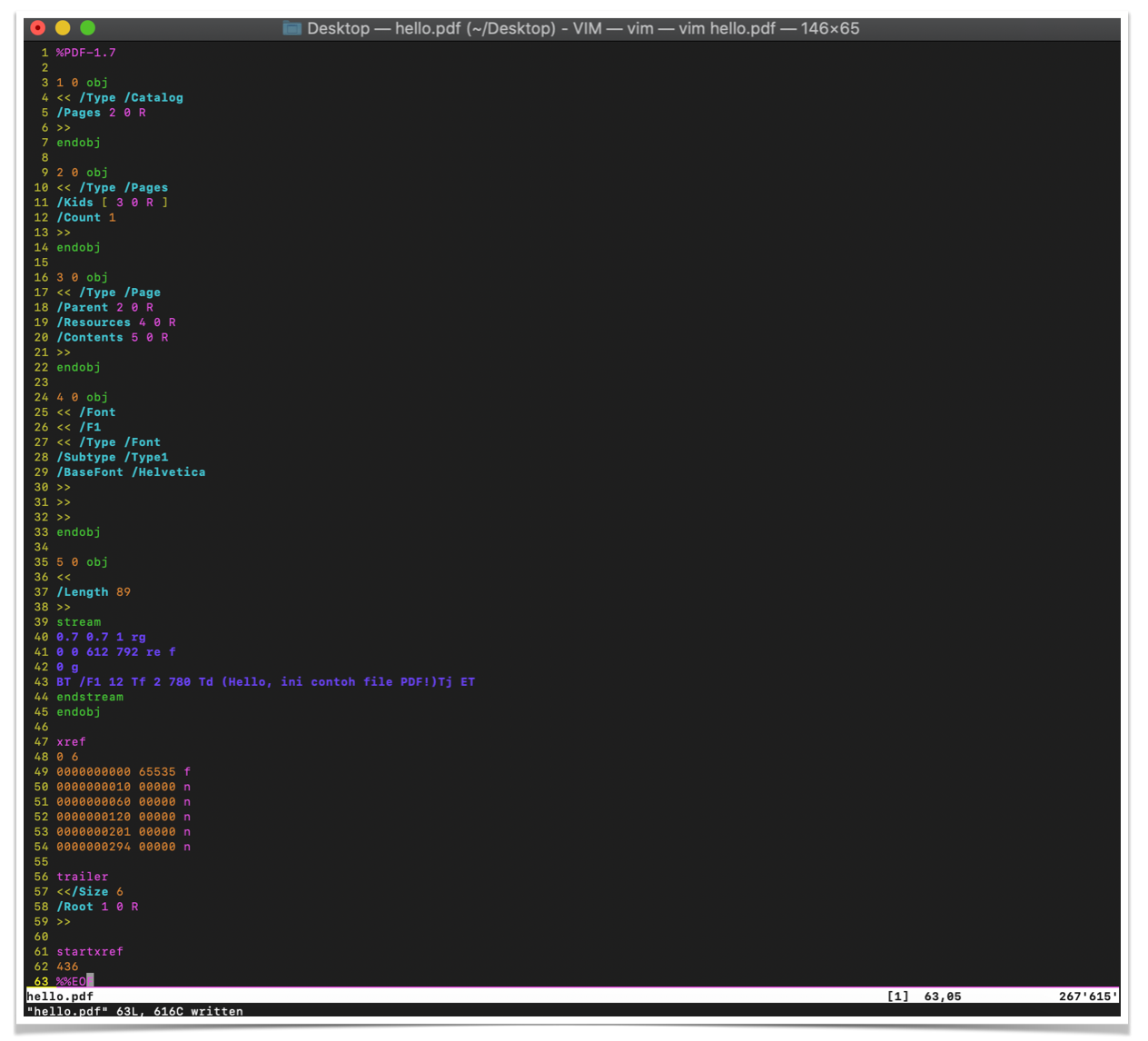Click the "/Type /Font" line
The image size is (1148, 1041).
click(x=109, y=442)
